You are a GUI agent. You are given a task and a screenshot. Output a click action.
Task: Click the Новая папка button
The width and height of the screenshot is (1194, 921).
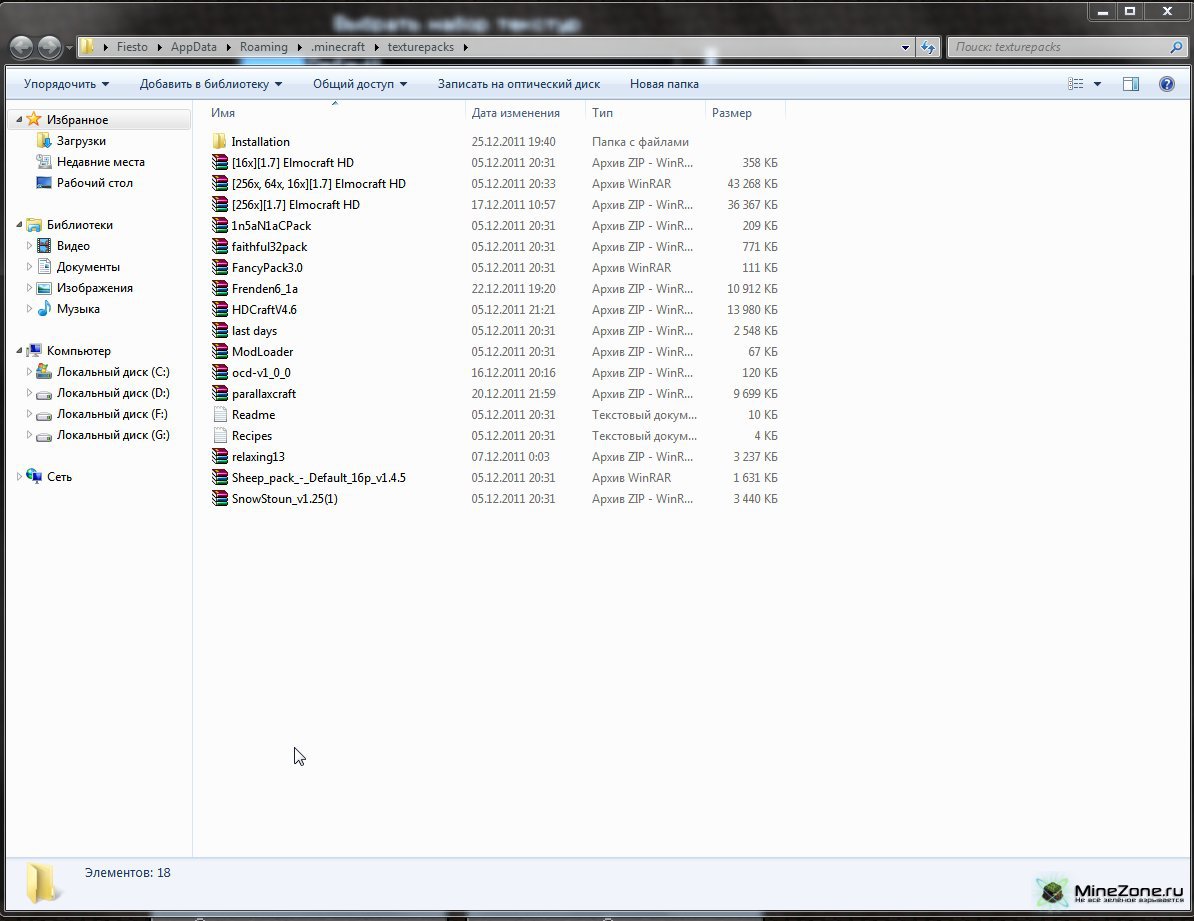664,84
